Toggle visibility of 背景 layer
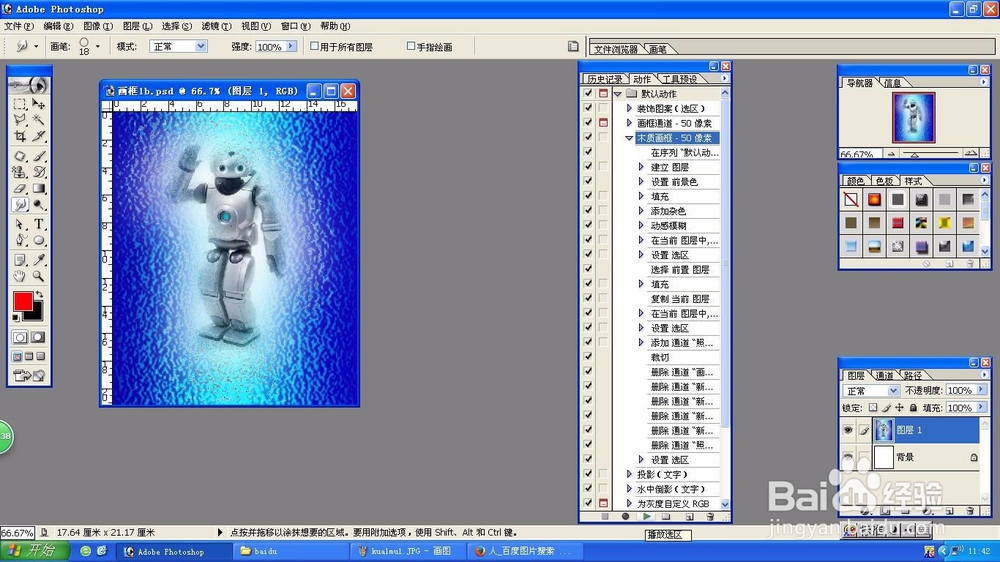Screen dimensions: 1000x562 (848, 457)
